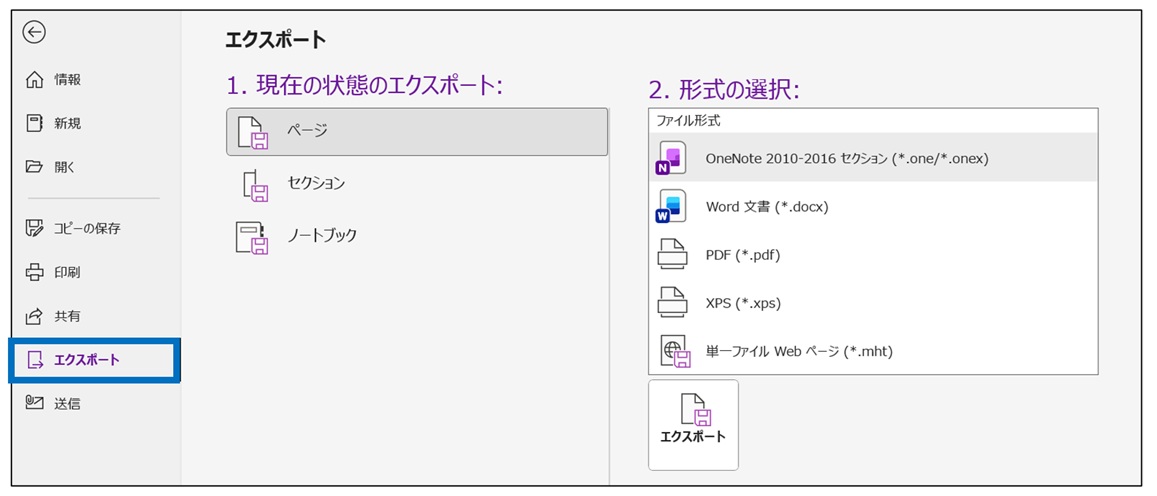
Task: Click the section icon beside セクション
Action: click(x=255, y=185)
